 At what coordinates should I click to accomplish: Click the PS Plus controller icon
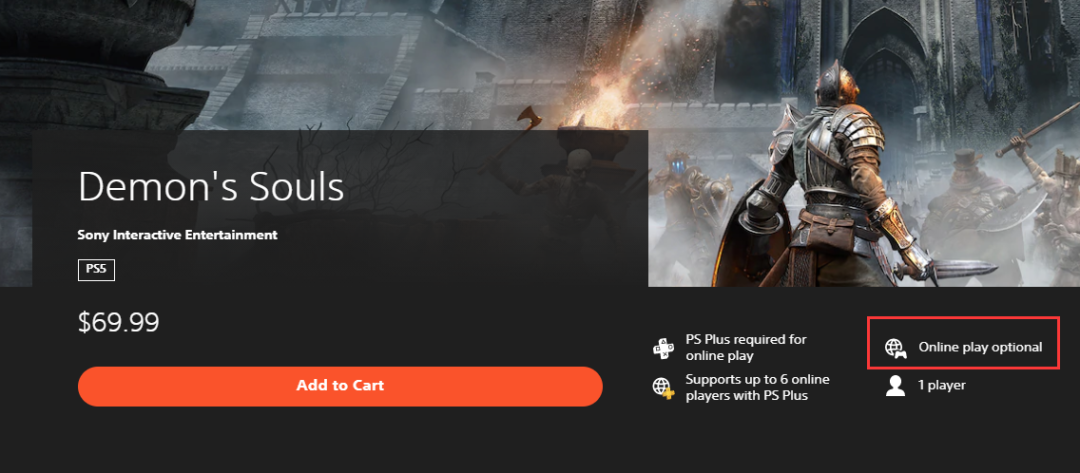[663, 348]
